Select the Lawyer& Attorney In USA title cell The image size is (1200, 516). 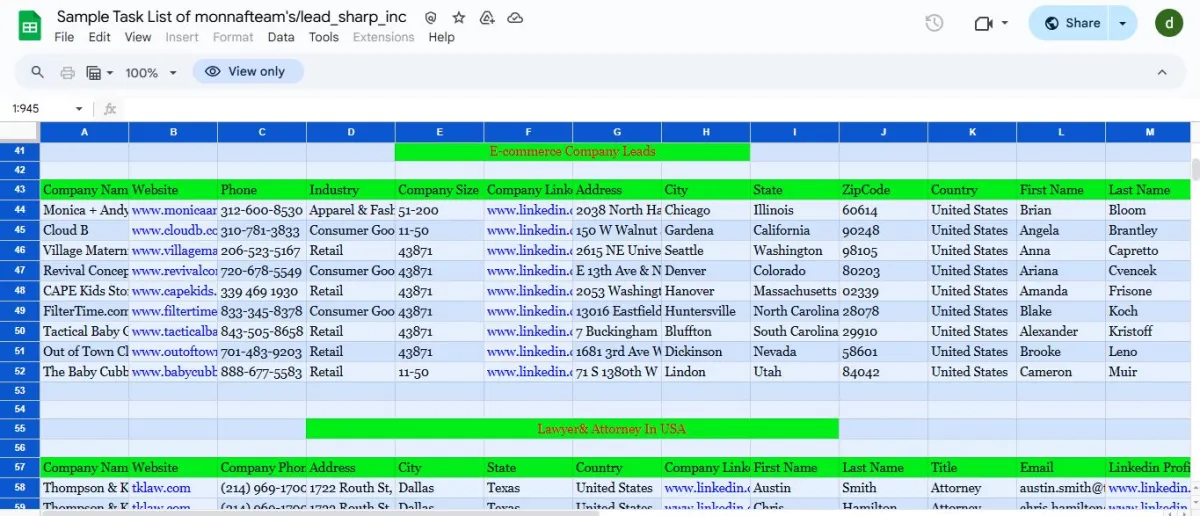[572, 428]
